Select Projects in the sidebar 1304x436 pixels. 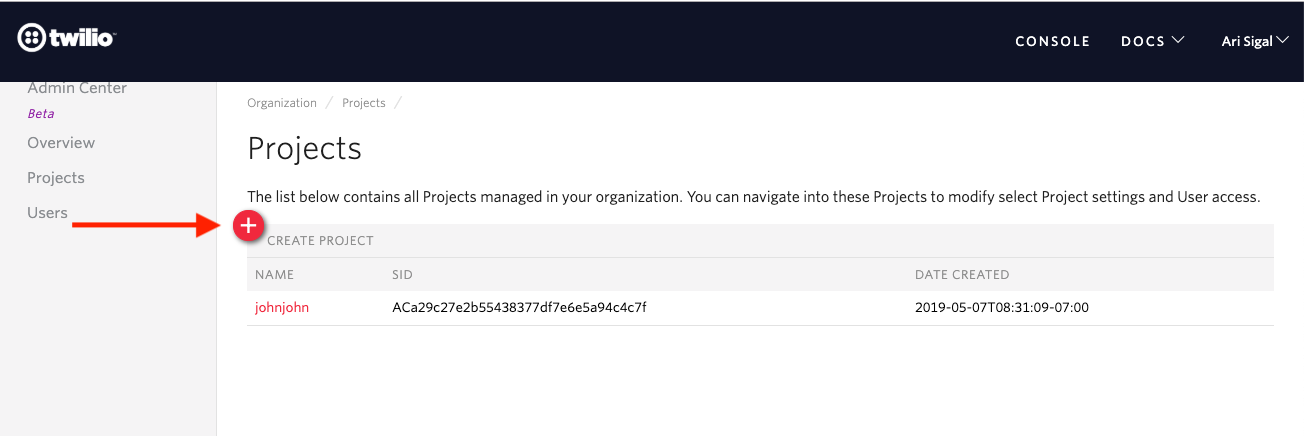coord(56,178)
